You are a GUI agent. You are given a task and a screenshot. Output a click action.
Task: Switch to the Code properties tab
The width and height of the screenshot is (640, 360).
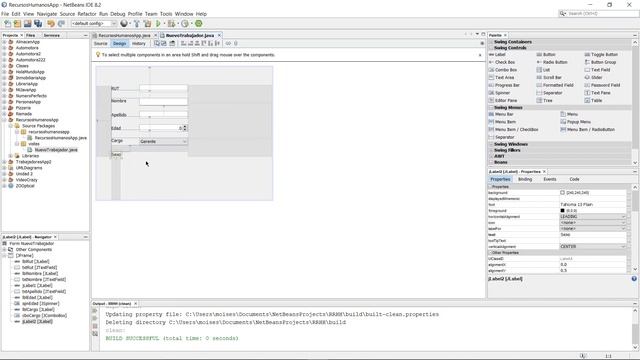[574, 179]
